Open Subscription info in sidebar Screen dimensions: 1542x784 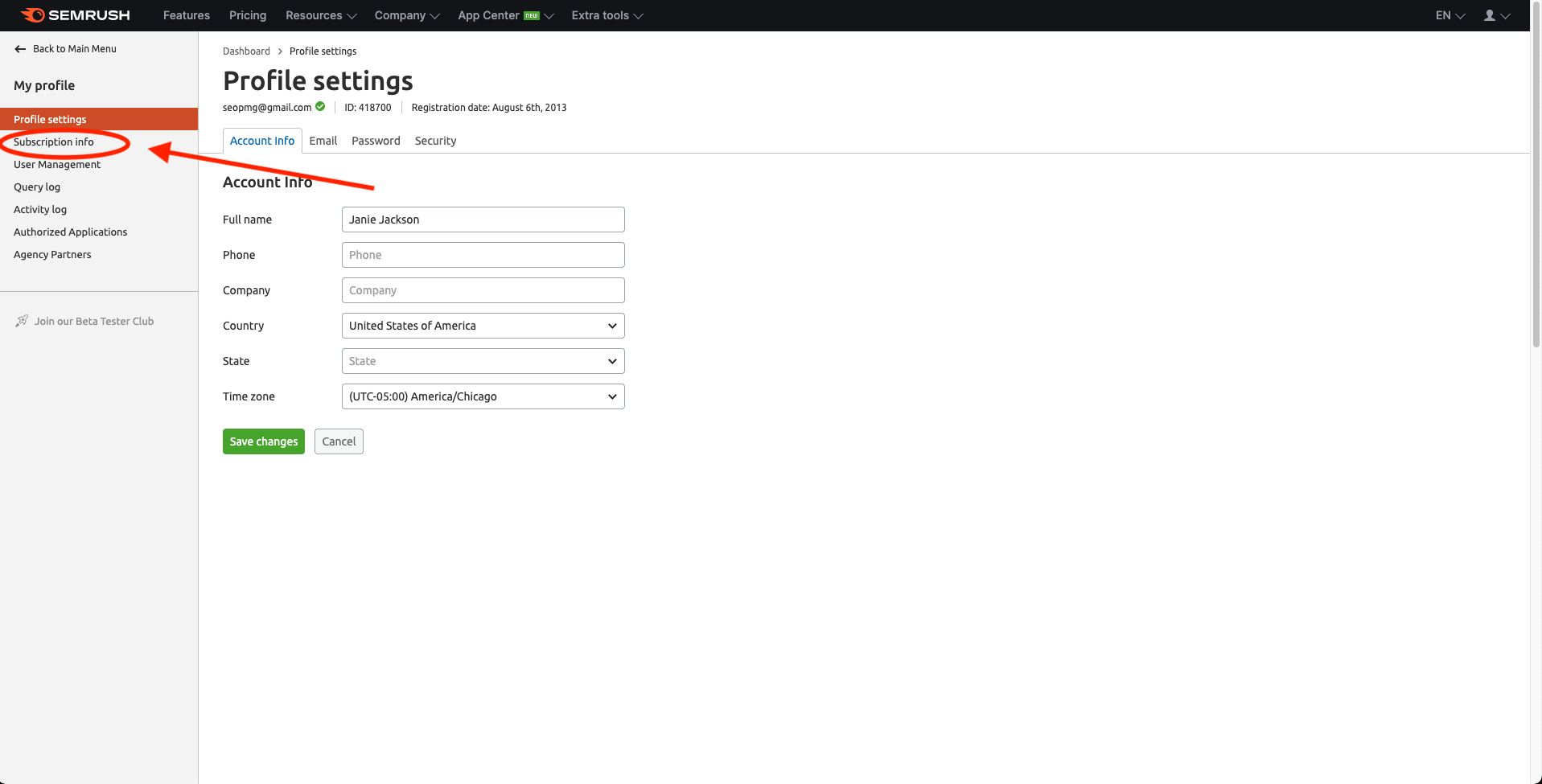click(x=54, y=142)
